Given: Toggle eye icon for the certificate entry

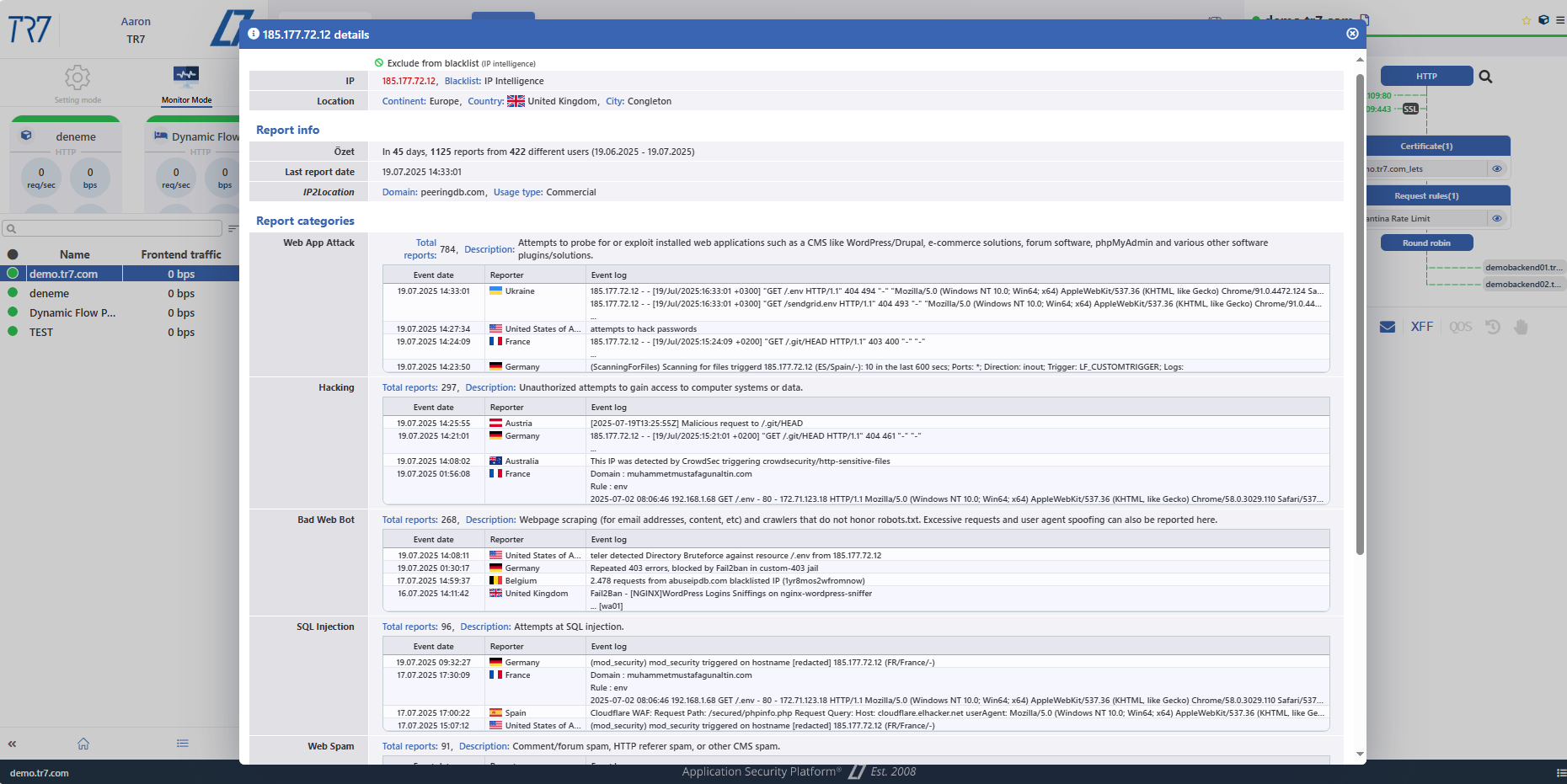Looking at the screenshot, I should (x=1497, y=169).
